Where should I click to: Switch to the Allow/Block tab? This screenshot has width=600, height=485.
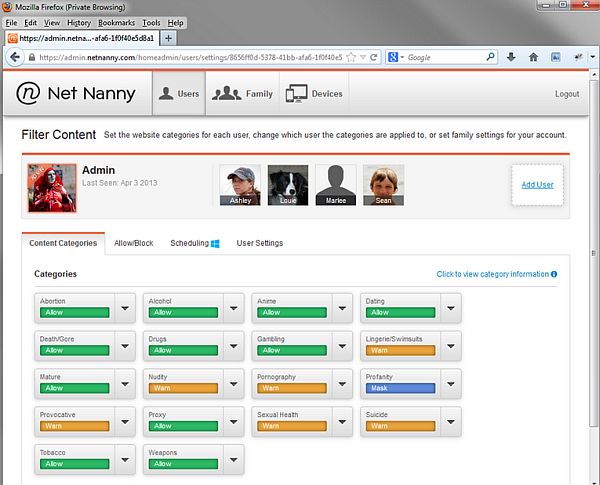point(134,243)
